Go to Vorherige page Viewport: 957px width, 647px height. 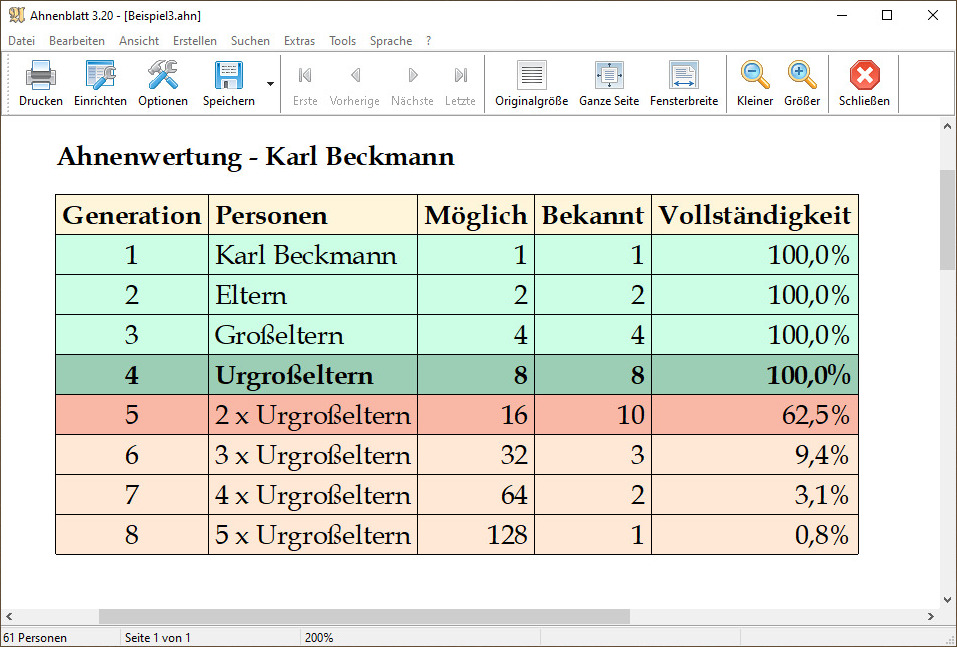pyautogui.click(x=355, y=84)
